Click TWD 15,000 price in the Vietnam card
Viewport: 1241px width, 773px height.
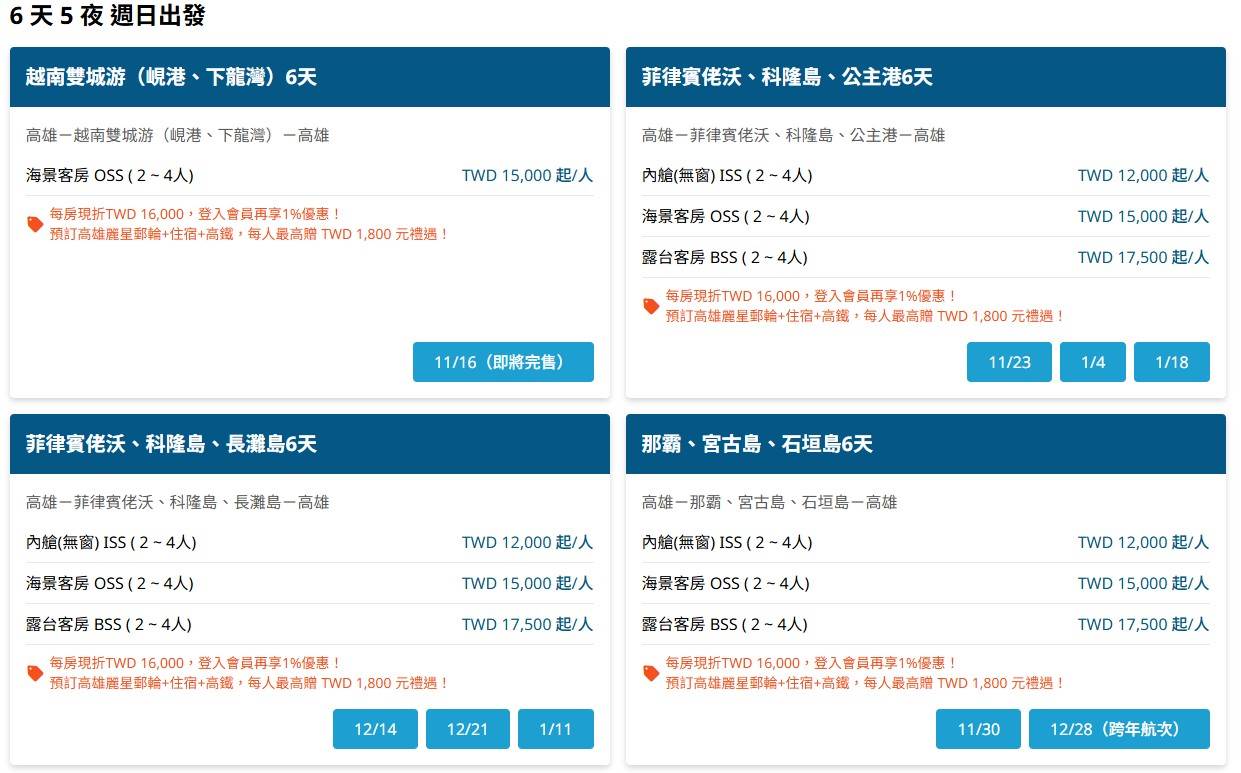[527, 175]
